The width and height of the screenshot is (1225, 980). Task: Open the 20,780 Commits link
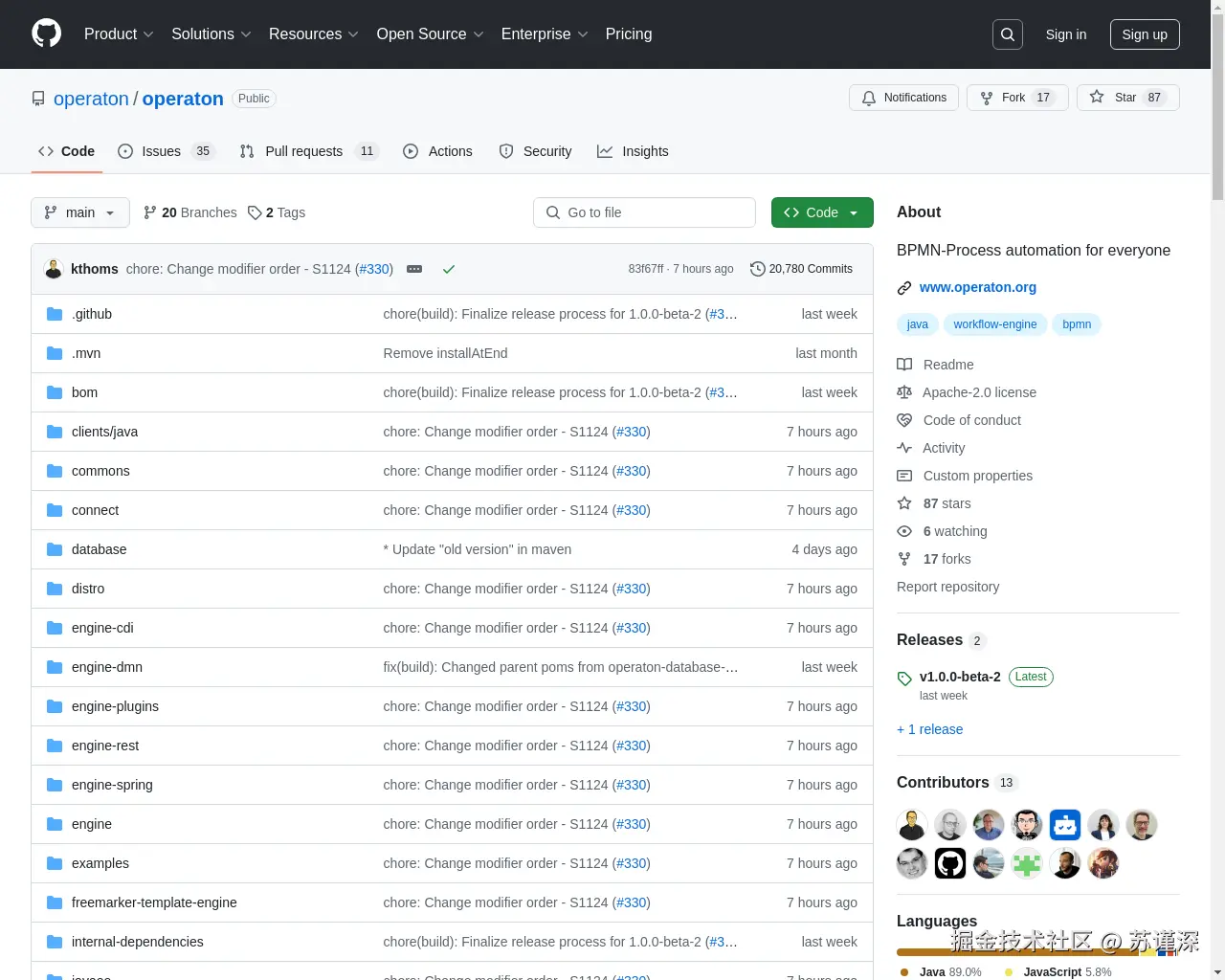802,269
